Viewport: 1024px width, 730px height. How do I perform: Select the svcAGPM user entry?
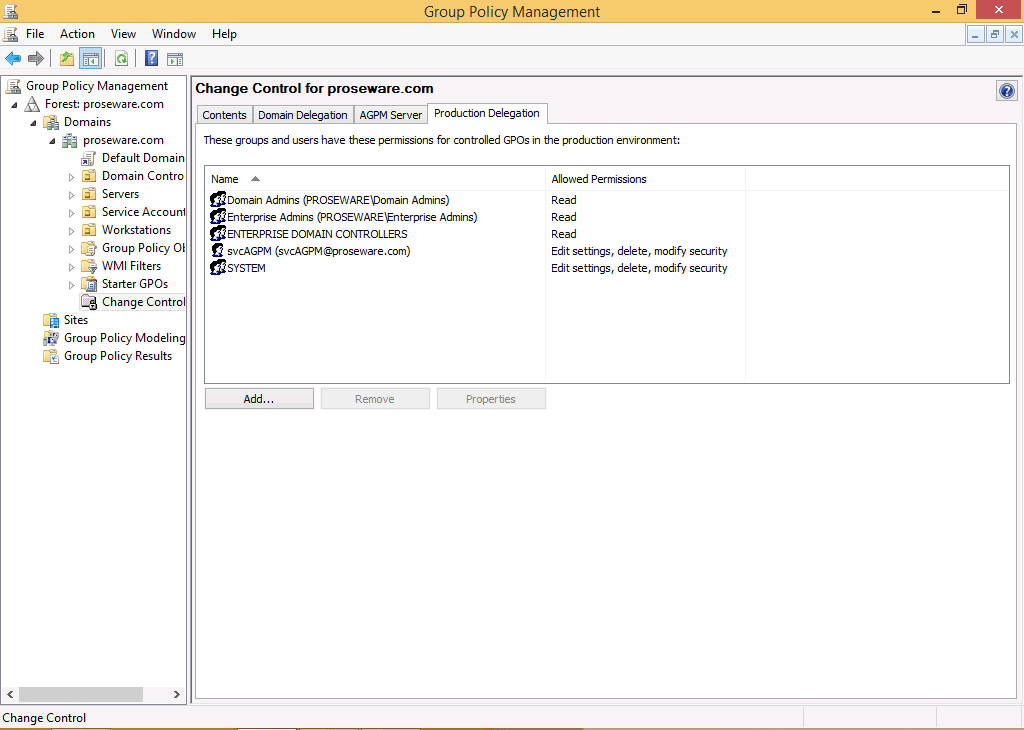(318, 251)
